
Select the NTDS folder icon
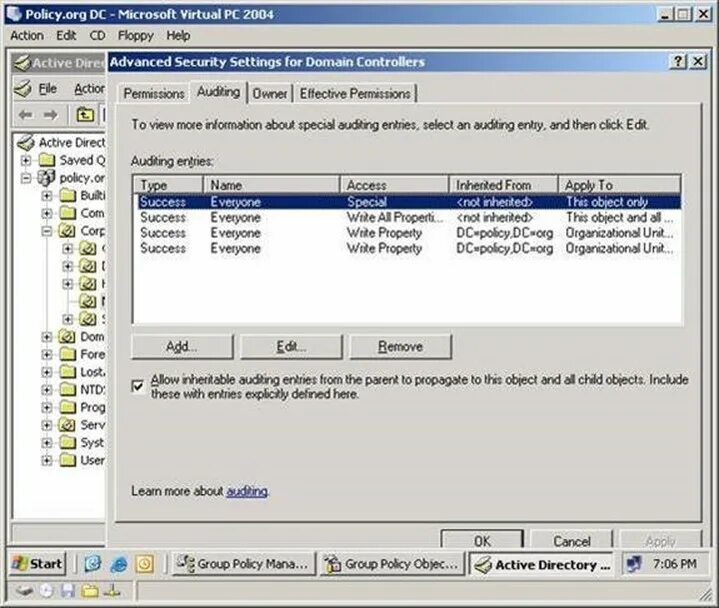pyautogui.click(x=67, y=389)
